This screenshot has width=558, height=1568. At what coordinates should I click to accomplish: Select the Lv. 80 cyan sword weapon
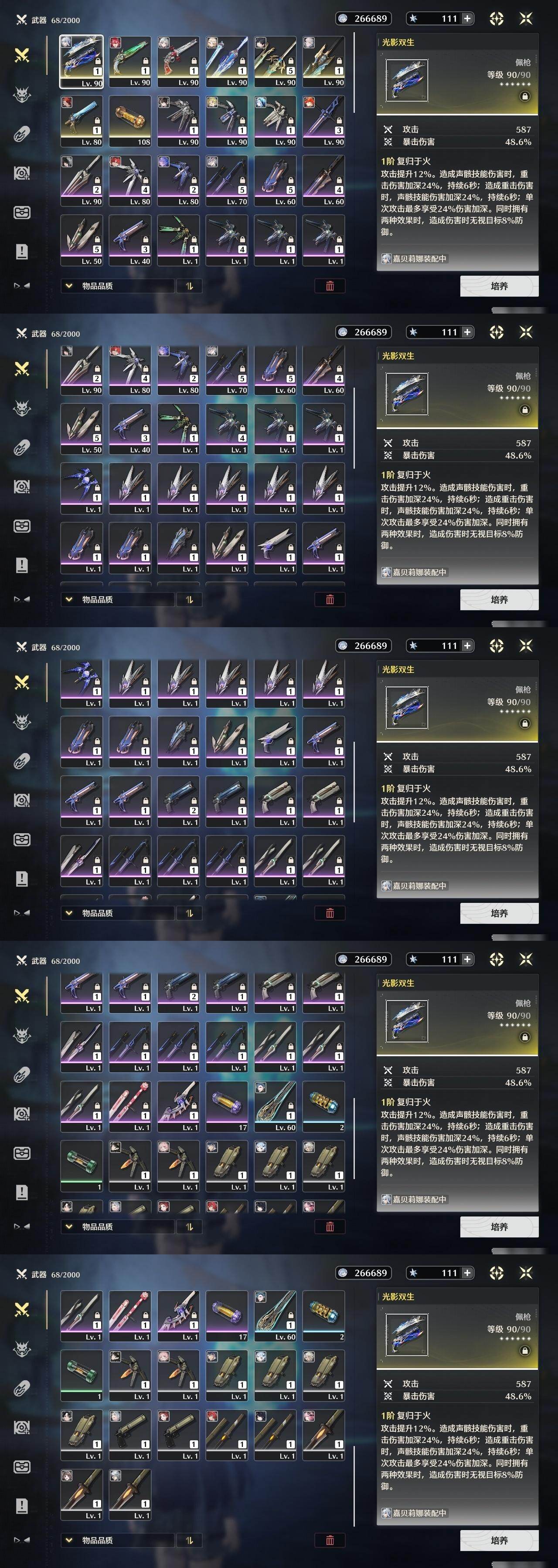coord(81,121)
